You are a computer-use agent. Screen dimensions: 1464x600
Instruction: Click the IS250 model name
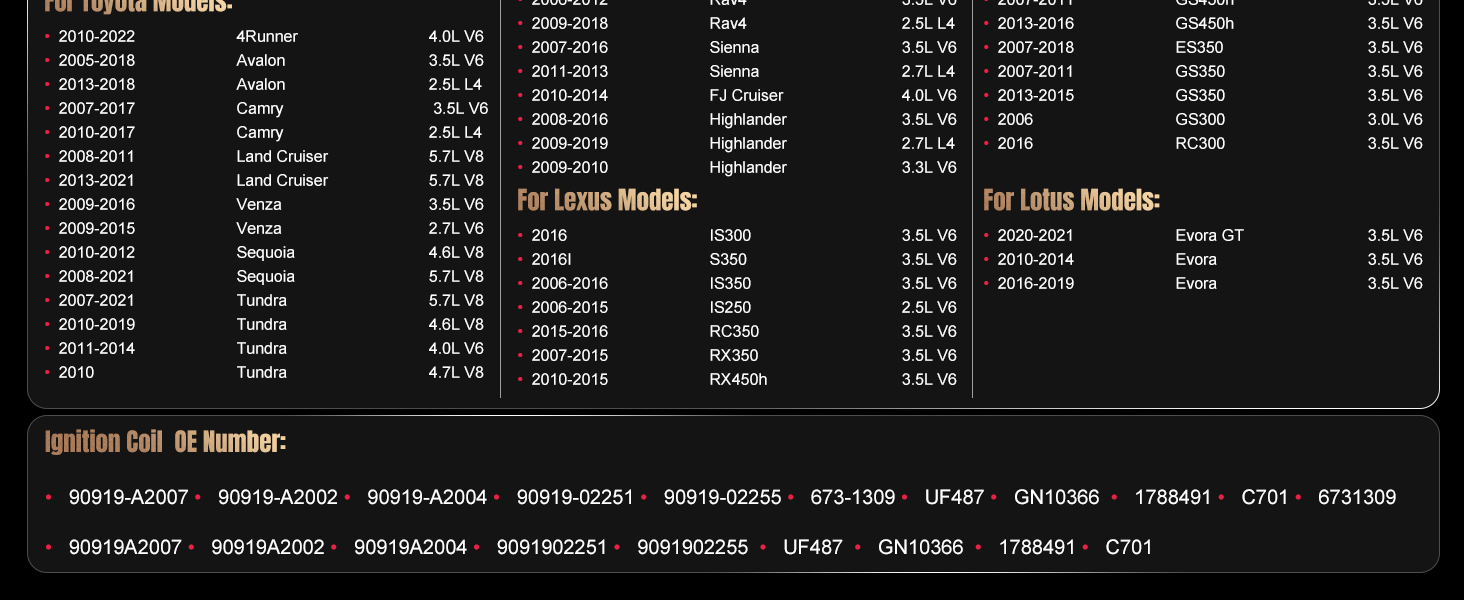click(x=730, y=308)
